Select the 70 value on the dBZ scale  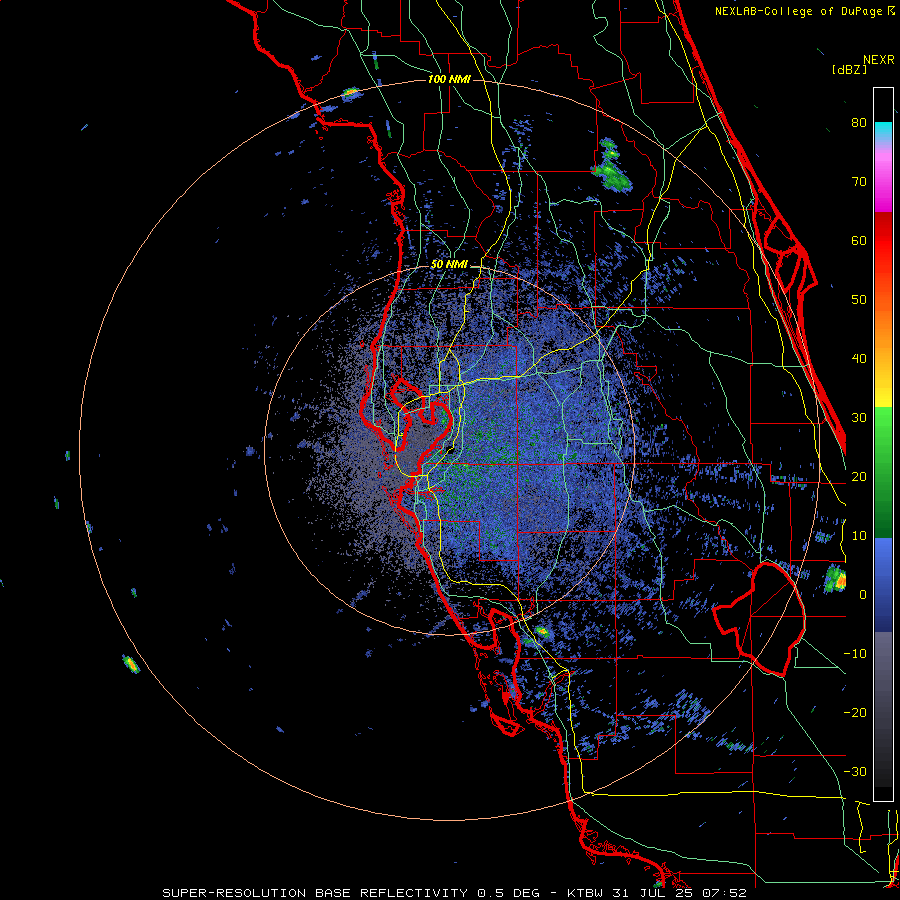(859, 181)
